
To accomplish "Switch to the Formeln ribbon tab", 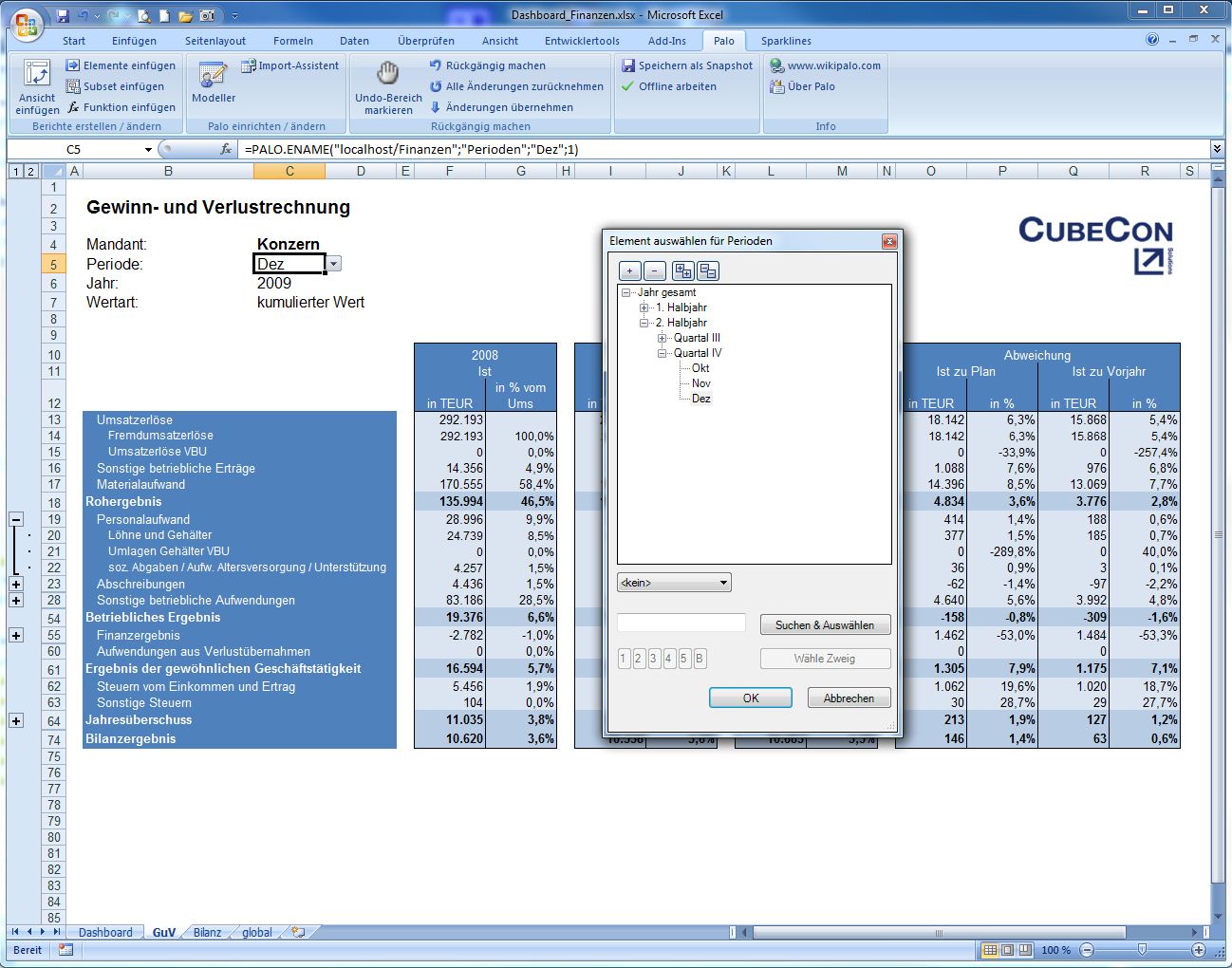I will pos(292,41).
